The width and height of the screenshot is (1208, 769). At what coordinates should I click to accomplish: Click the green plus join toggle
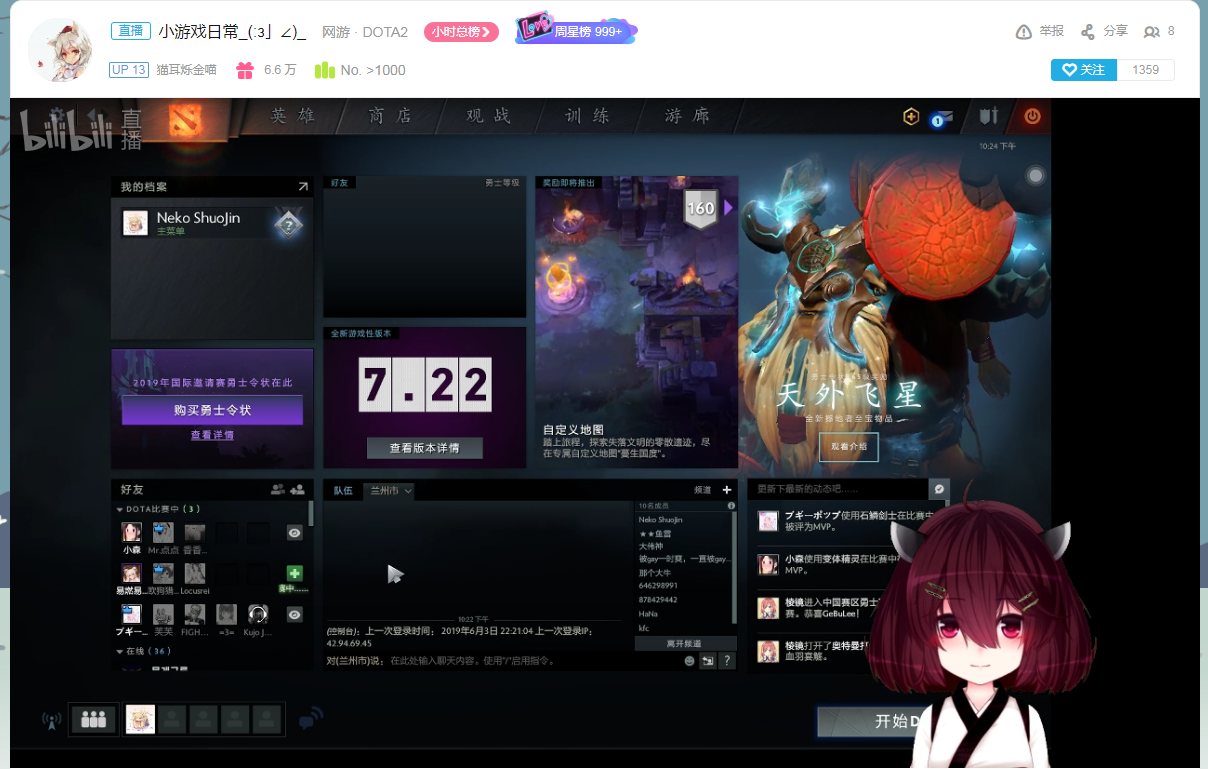click(x=295, y=574)
